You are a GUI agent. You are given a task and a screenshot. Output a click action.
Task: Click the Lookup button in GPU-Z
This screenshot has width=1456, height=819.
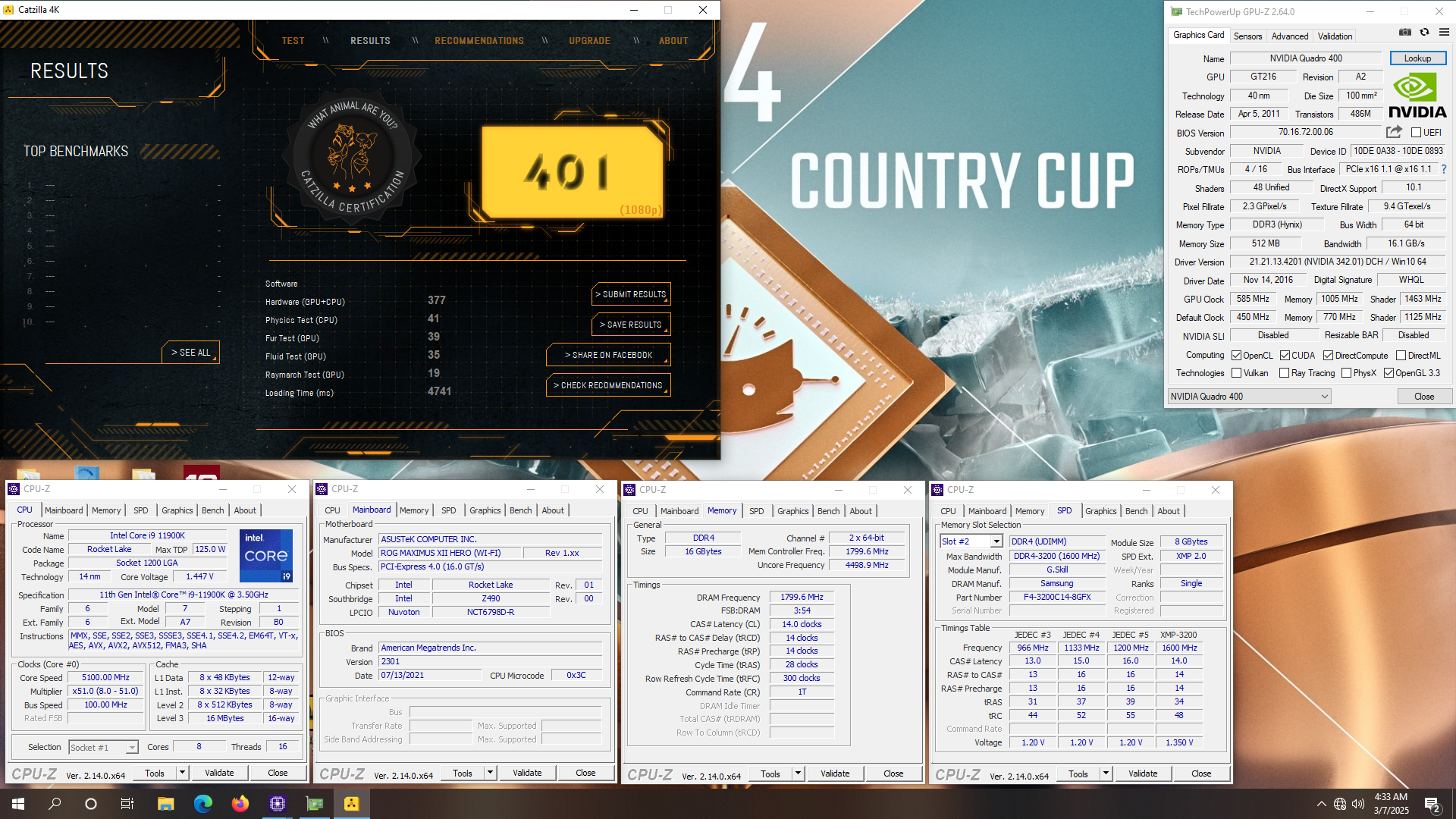1417,58
